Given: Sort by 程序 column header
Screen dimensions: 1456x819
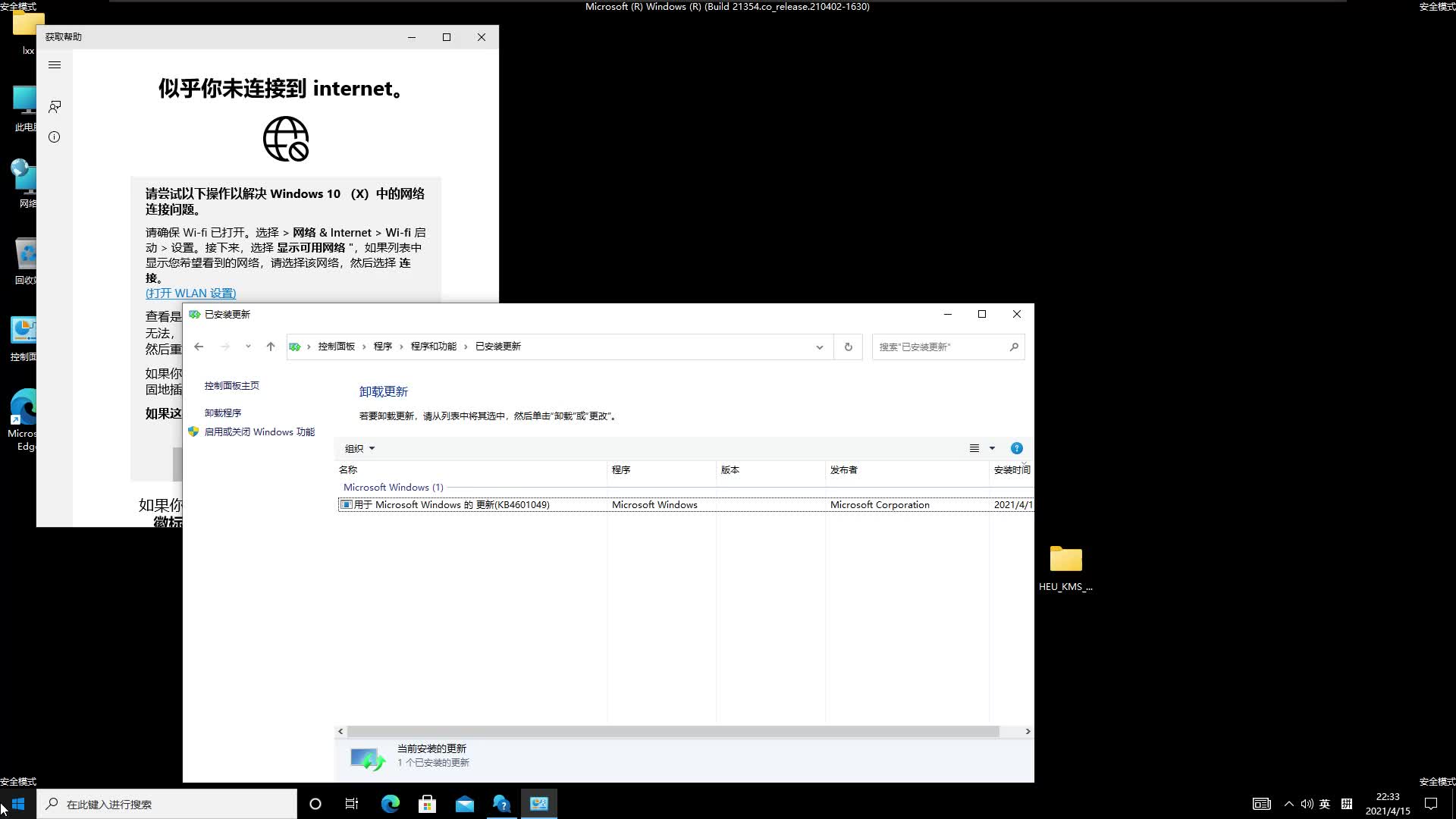Looking at the screenshot, I should pos(661,470).
